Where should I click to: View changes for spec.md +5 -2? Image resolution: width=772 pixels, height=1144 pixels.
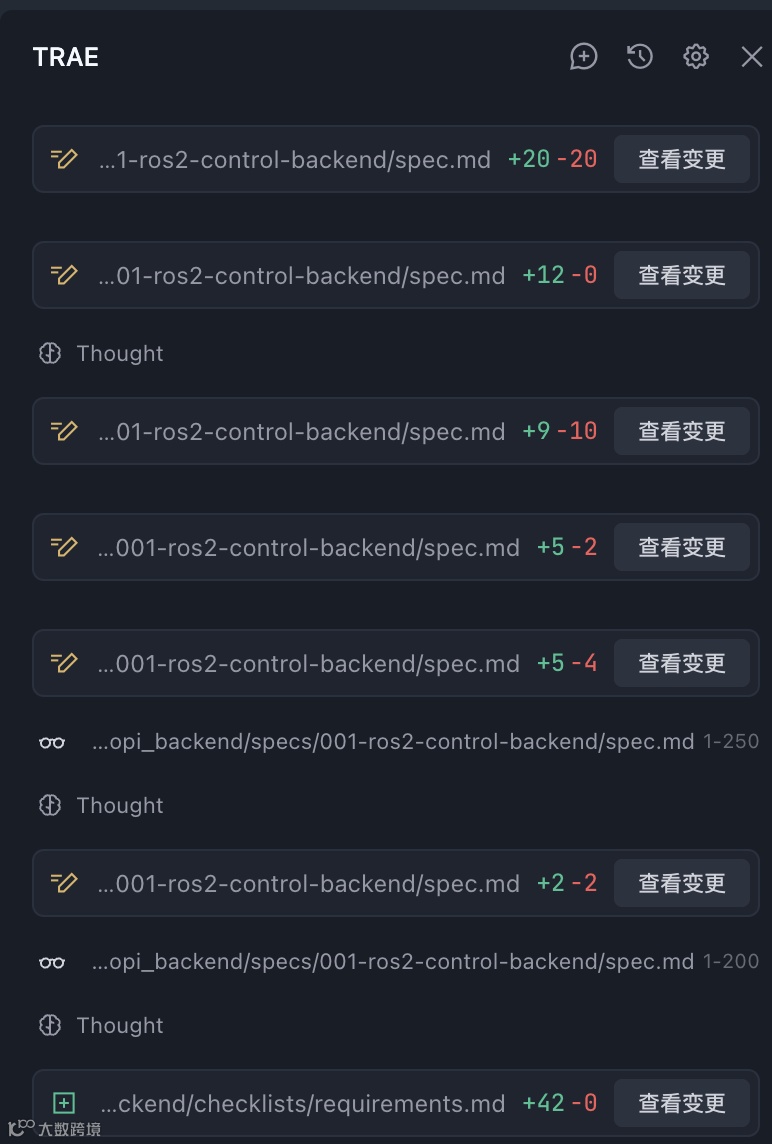click(x=682, y=547)
